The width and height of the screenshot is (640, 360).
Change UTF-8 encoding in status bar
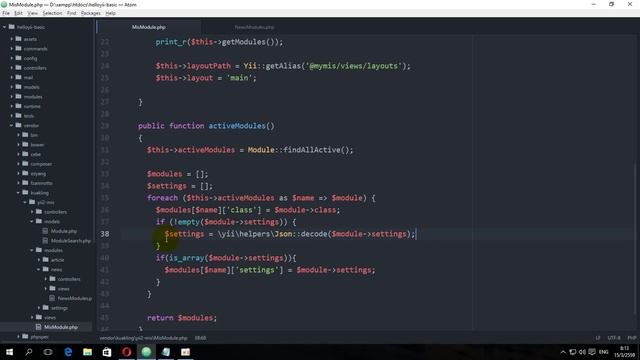tap(614, 338)
